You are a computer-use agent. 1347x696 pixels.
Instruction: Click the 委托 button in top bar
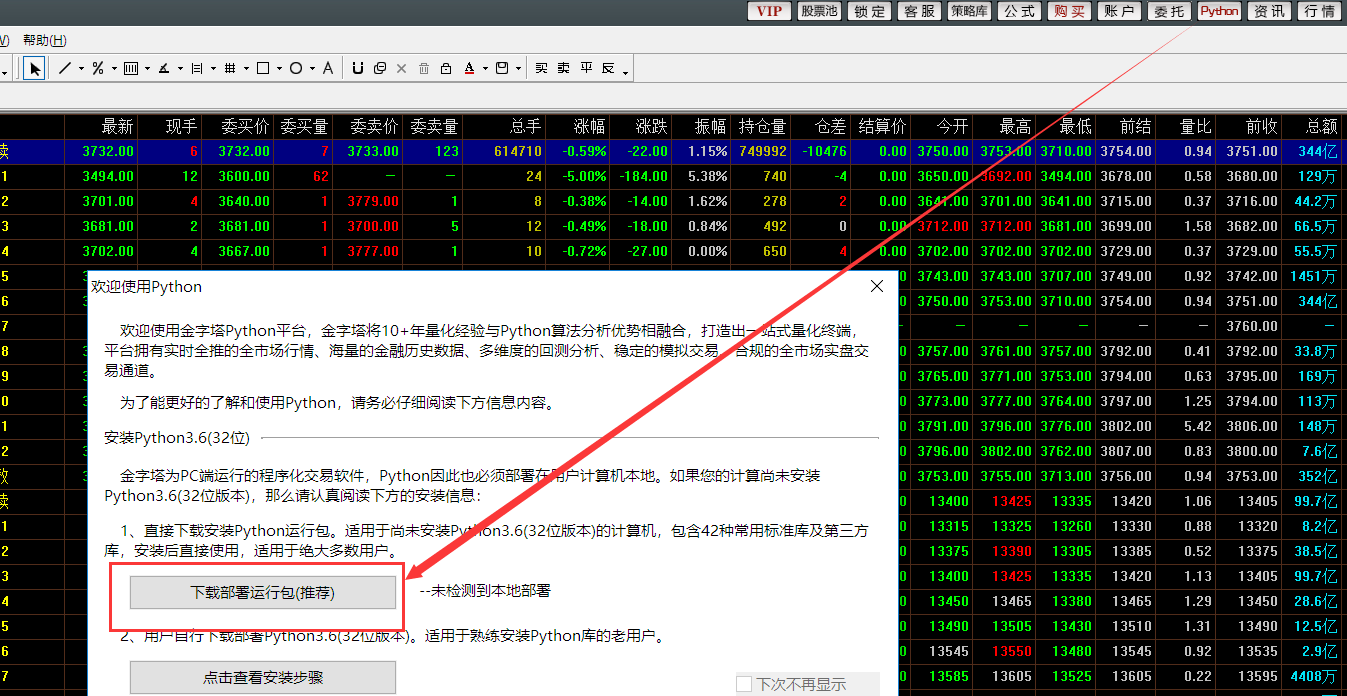[1169, 11]
